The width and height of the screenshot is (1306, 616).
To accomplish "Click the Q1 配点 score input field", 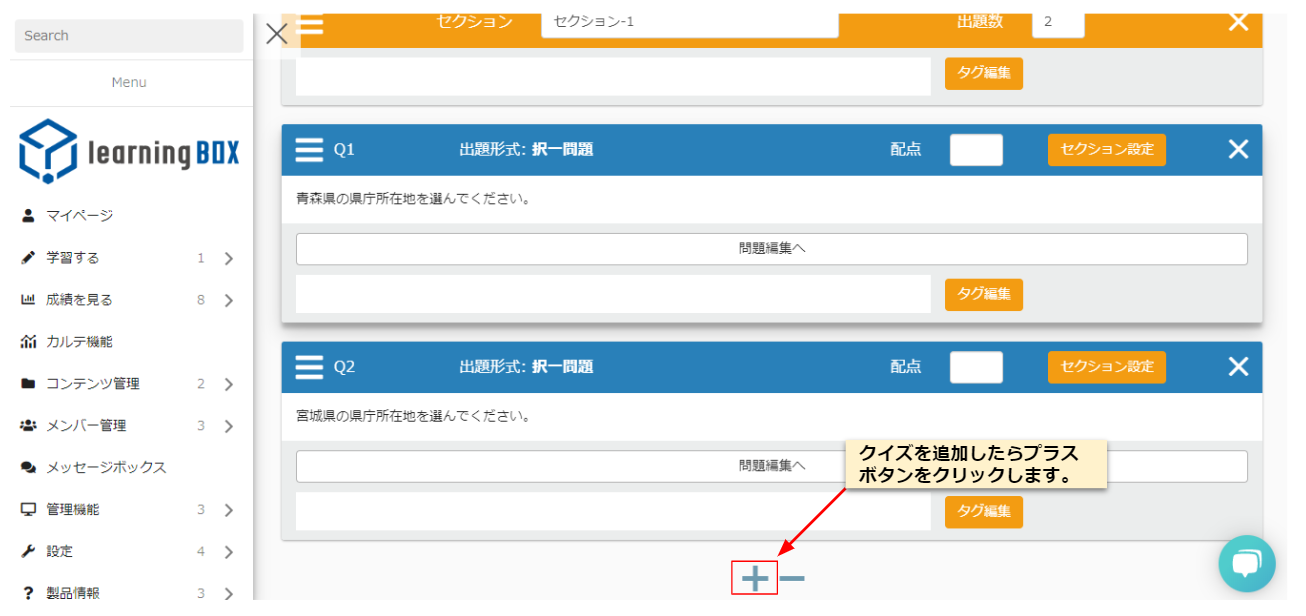I will pos(975,150).
